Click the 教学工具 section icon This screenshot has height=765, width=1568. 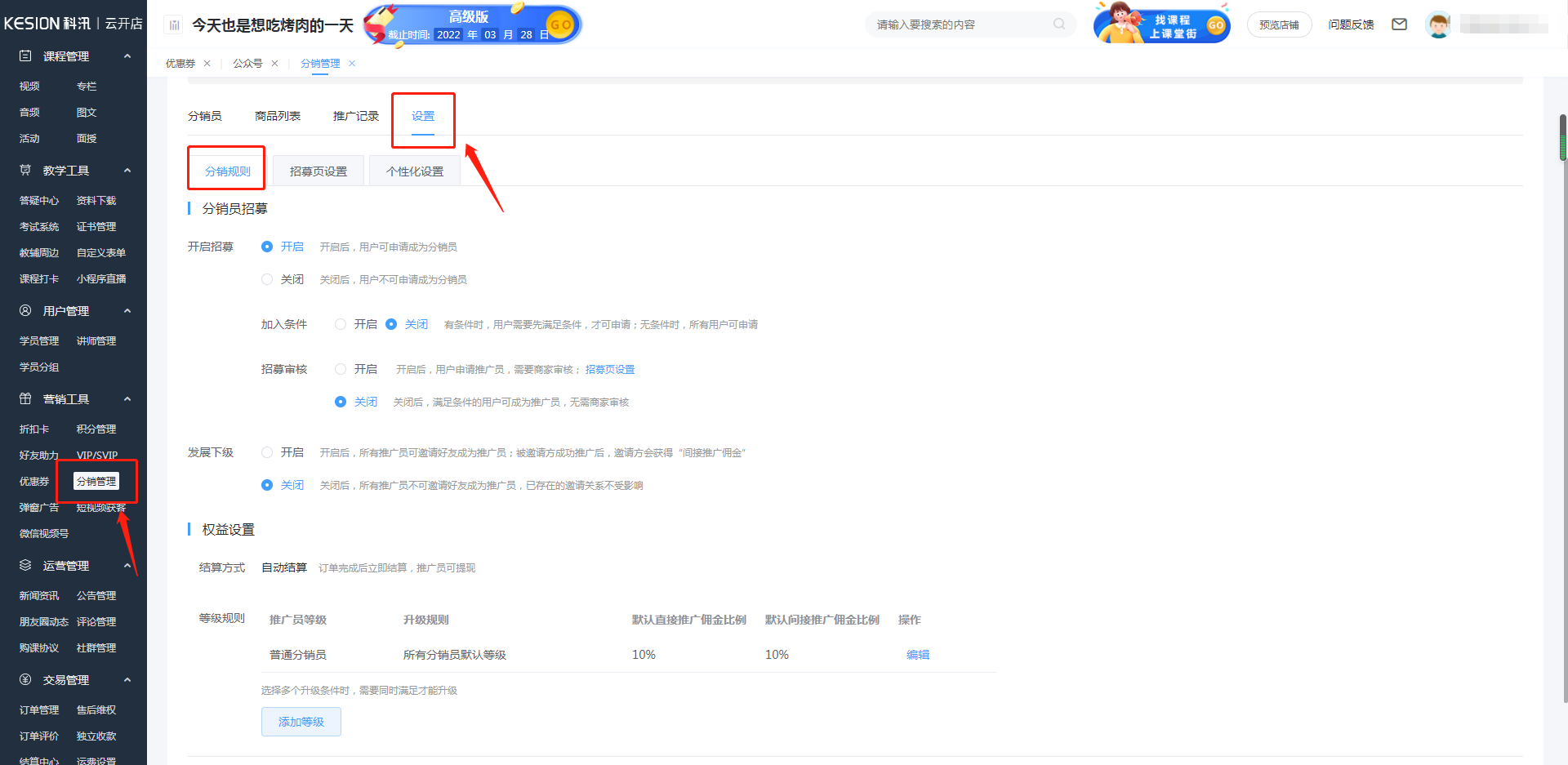25,171
